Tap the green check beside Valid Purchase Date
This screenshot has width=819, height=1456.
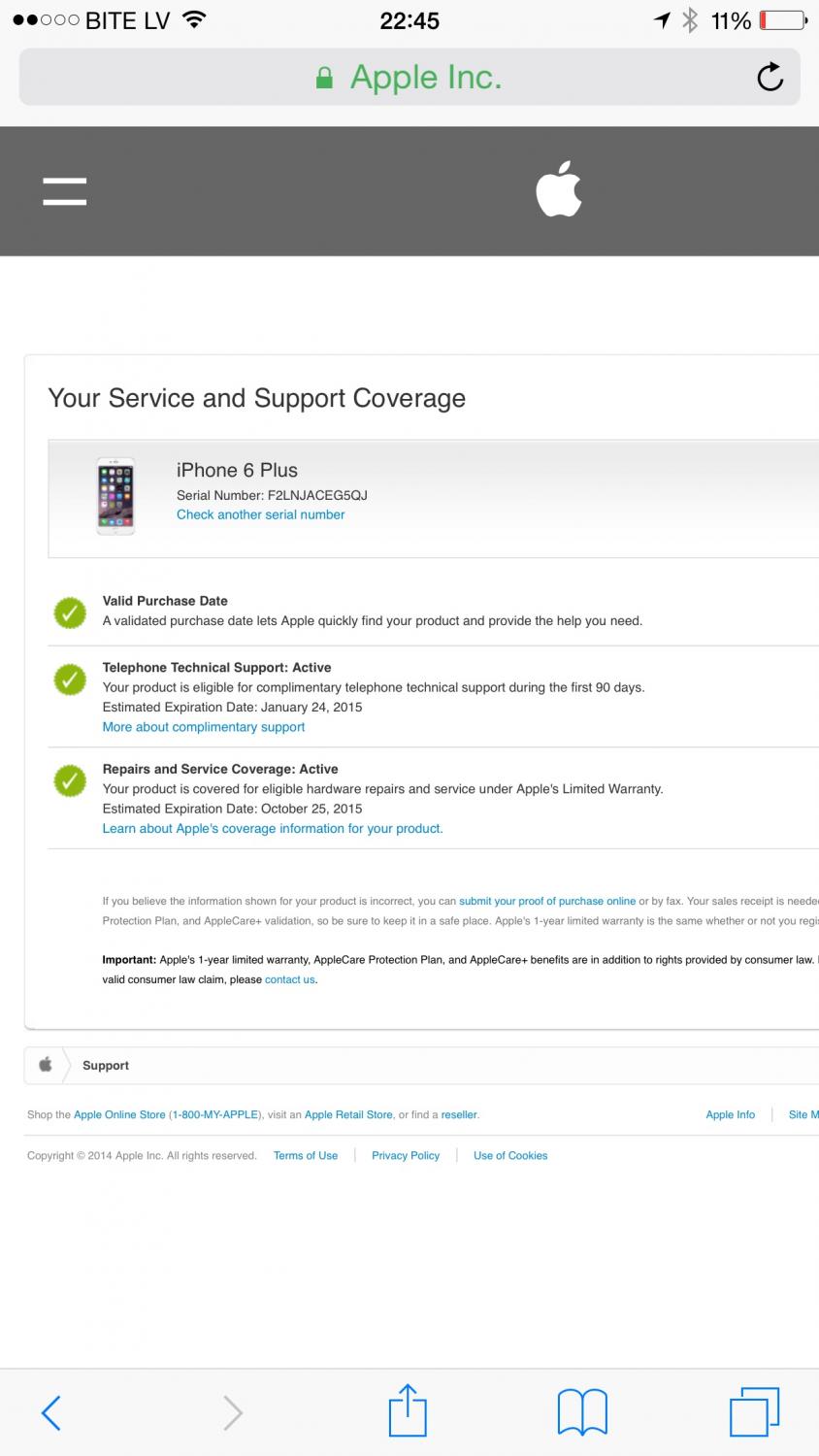[69, 612]
